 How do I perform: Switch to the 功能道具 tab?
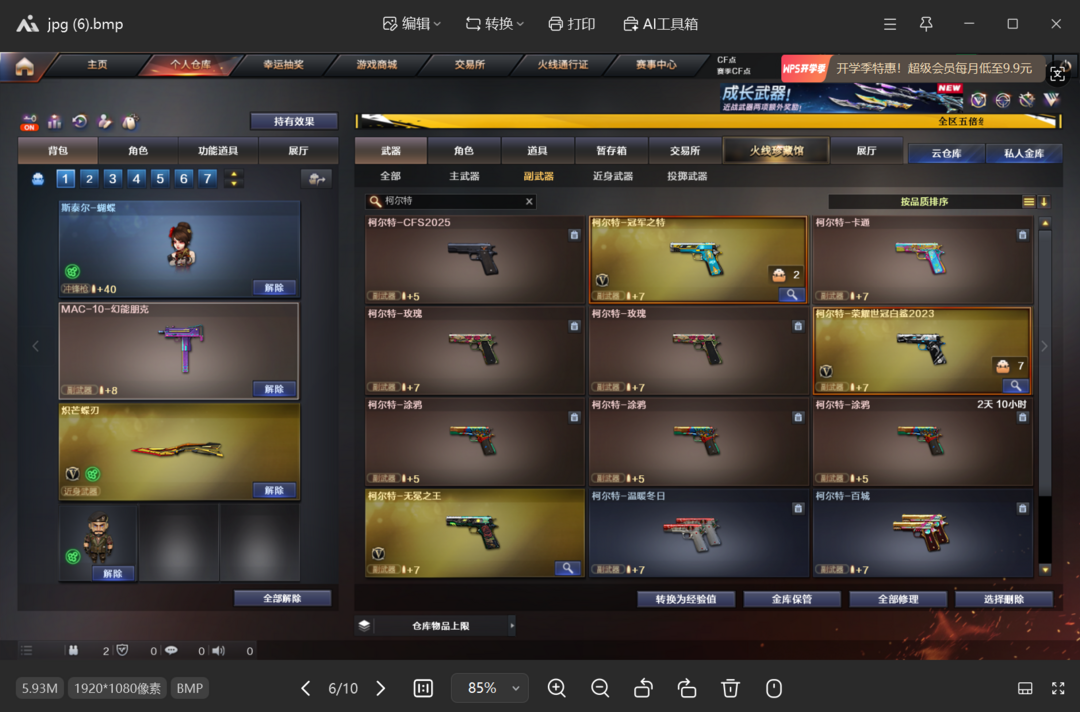point(218,150)
